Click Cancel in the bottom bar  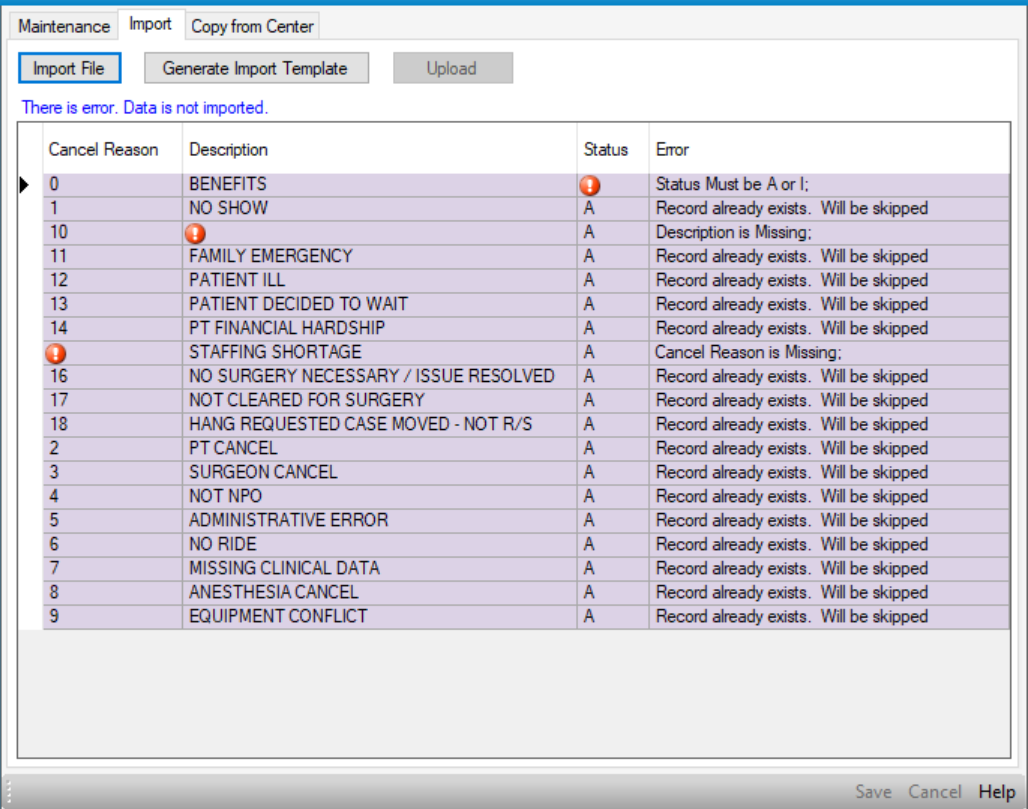934,791
